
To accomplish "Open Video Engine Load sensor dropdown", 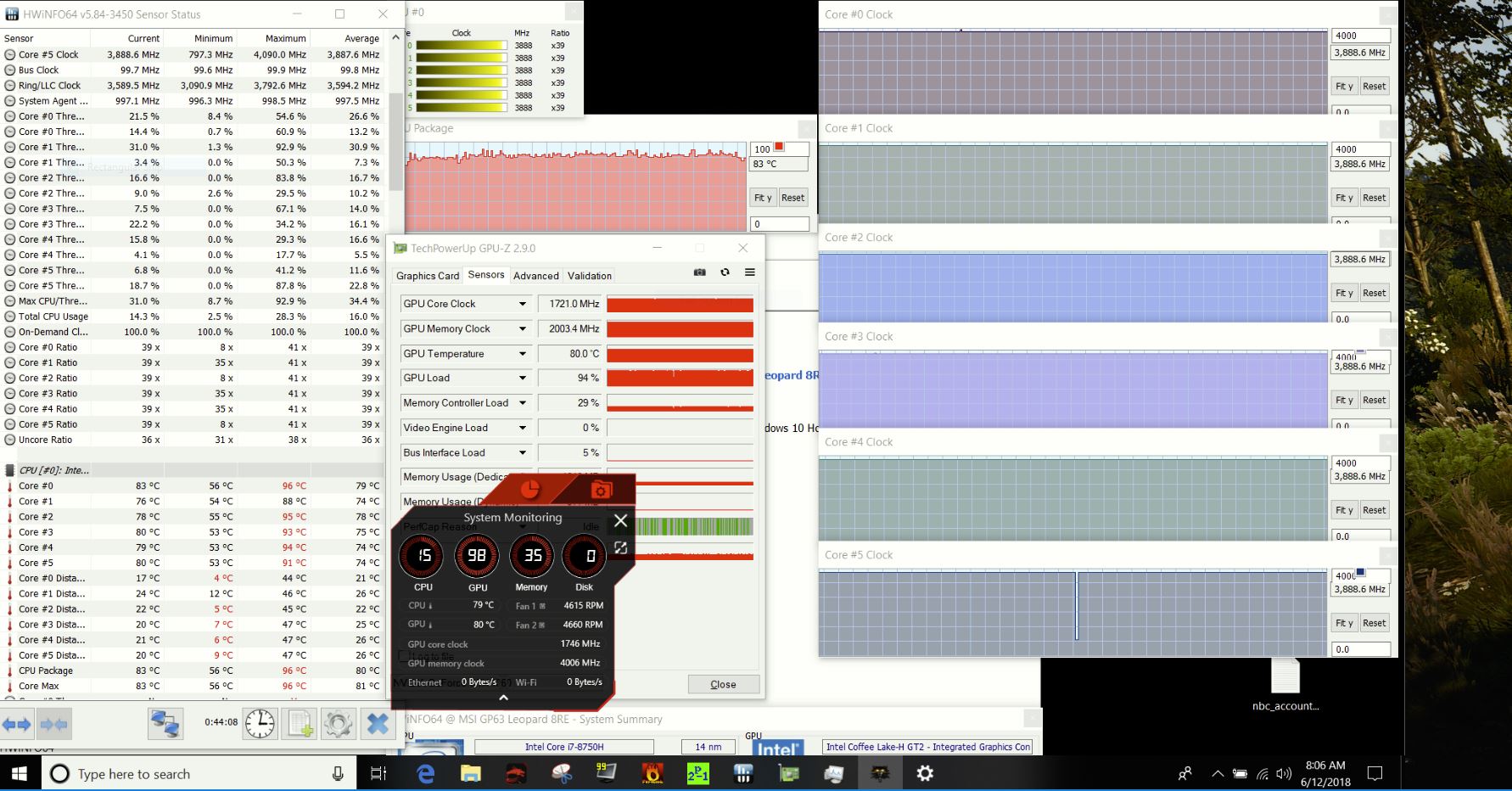I will (523, 428).
